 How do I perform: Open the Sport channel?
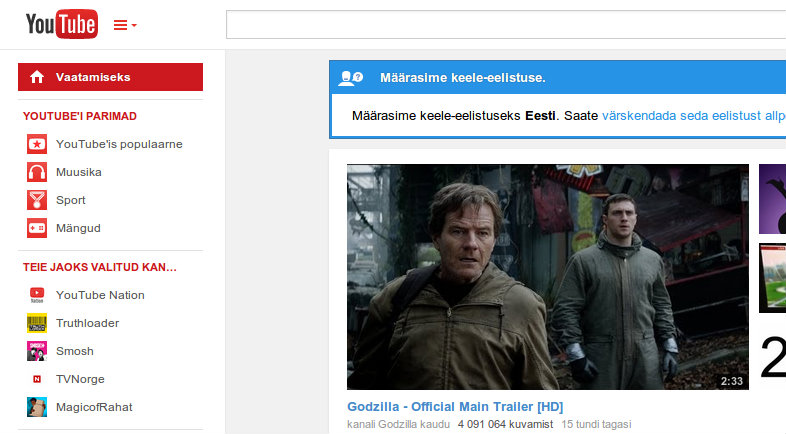(71, 200)
